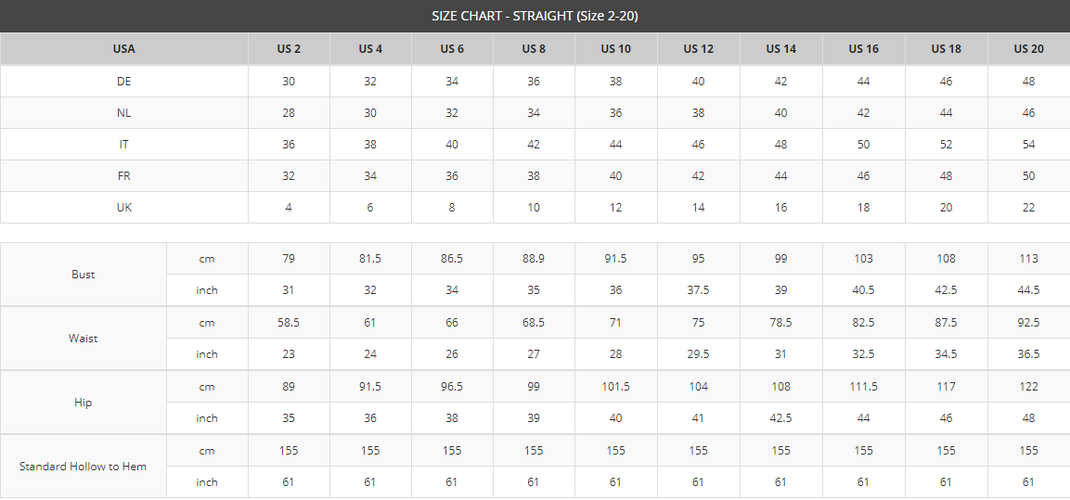The width and height of the screenshot is (1070, 500).
Task: Select UK size 22 cell
Action: 1028,208
